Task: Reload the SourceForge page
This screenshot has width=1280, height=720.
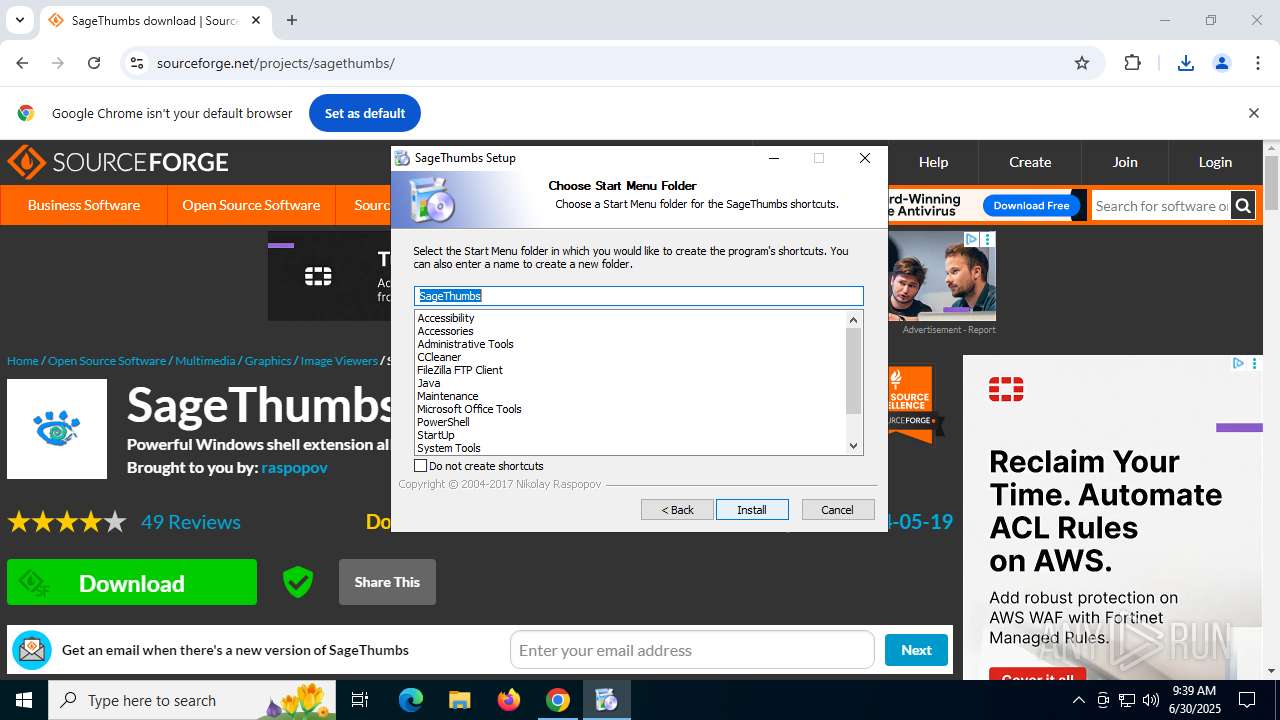Action: (94, 63)
